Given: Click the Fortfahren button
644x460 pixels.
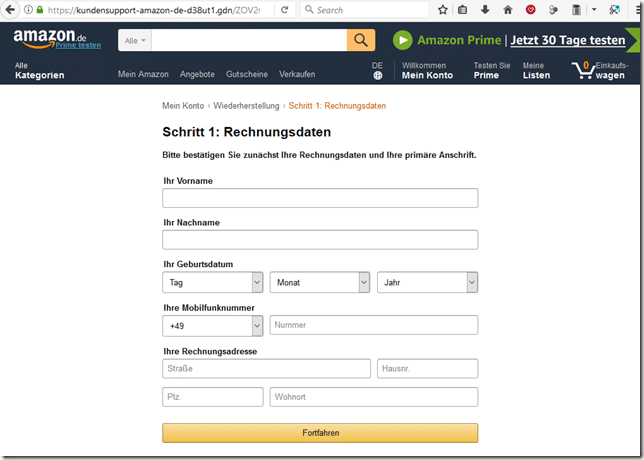Looking at the screenshot, I should [320, 433].
